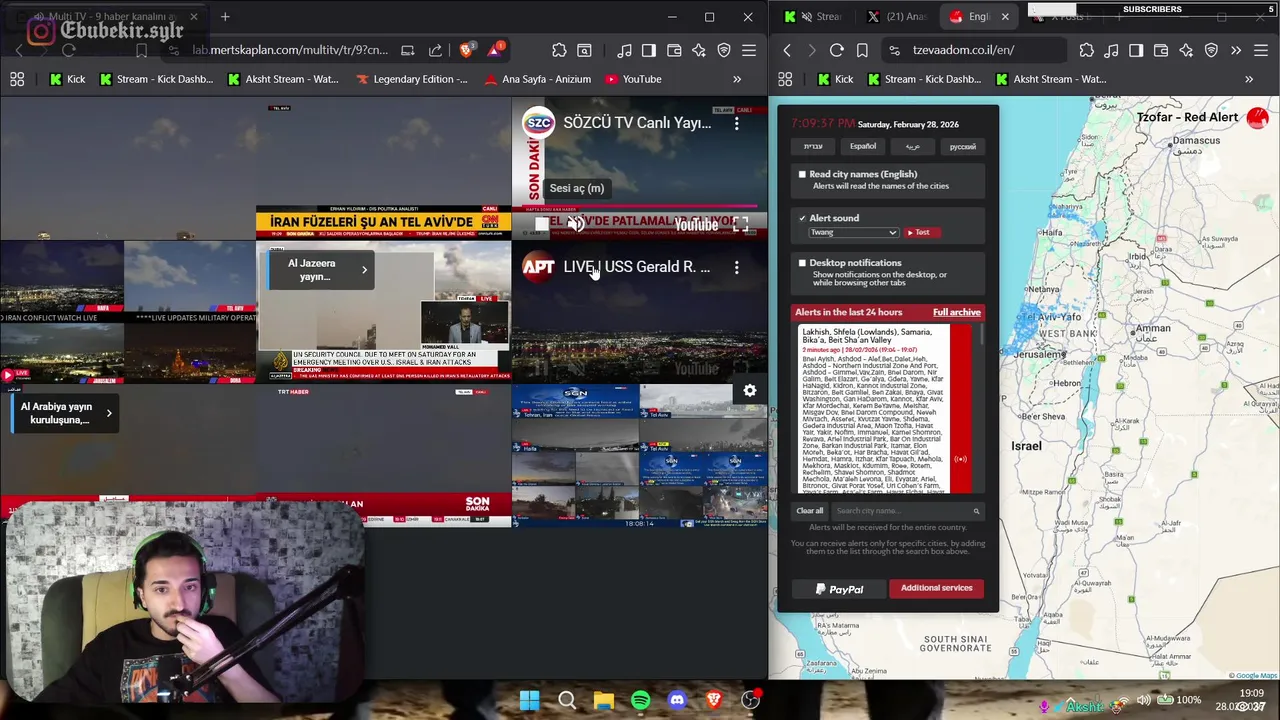Click the Clear all button

810,511
